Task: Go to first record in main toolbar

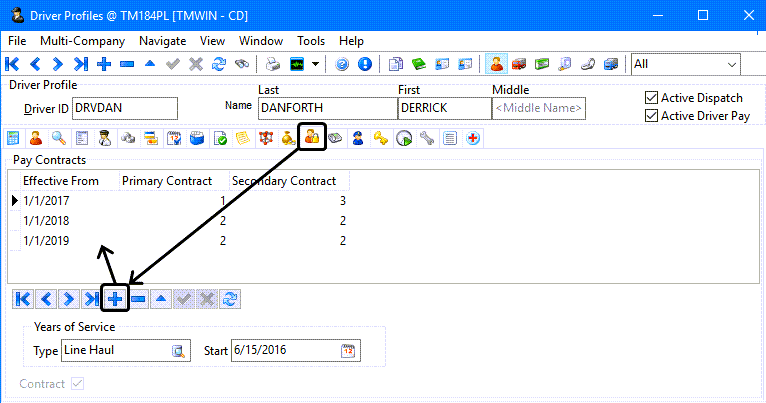Action: (x=12, y=64)
